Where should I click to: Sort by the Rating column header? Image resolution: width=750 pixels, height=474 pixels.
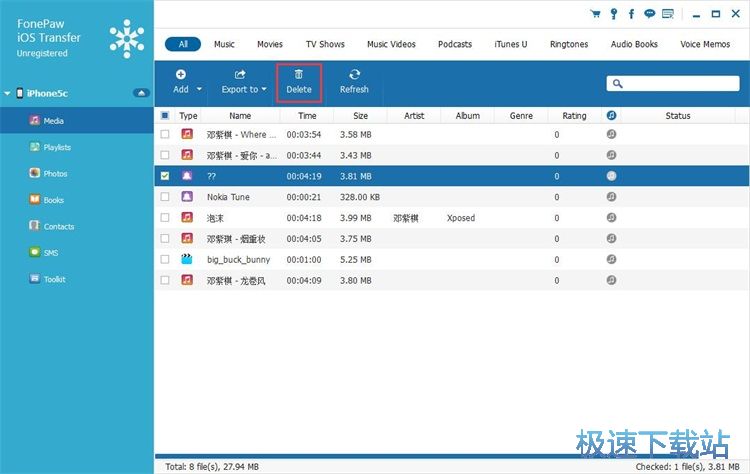pyautogui.click(x=574, y=115)
